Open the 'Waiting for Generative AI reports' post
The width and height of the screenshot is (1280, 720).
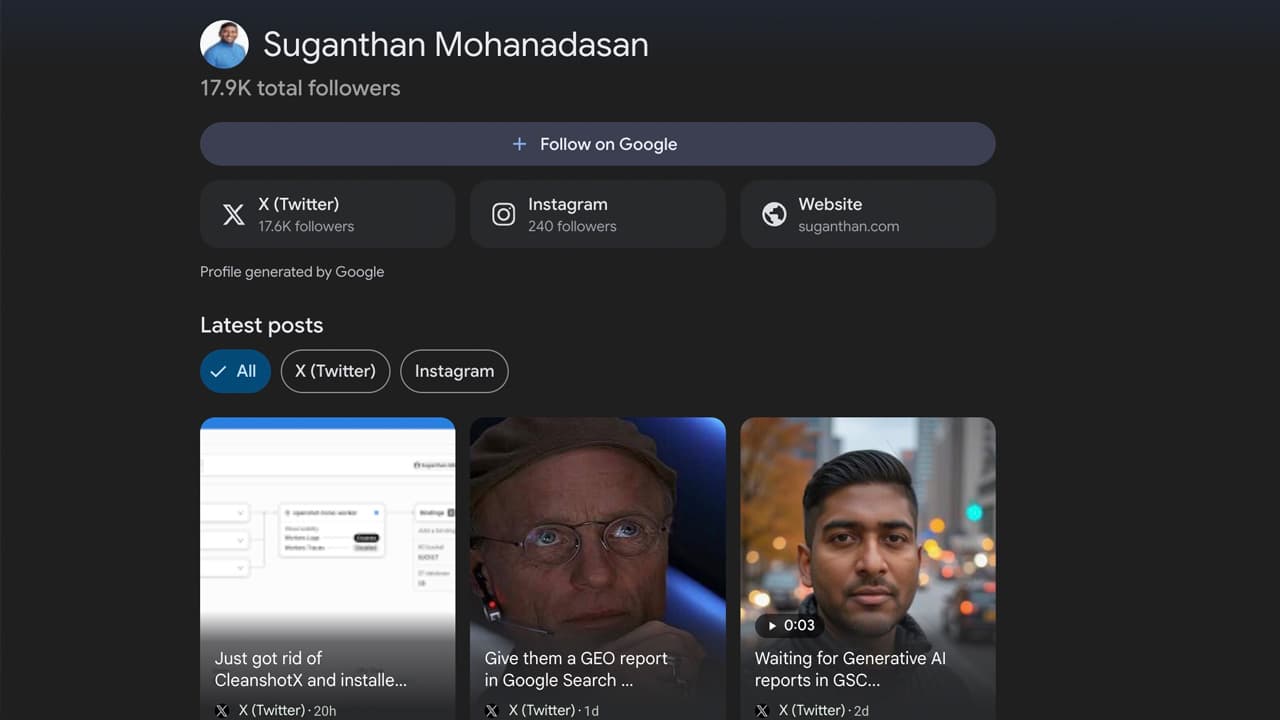[x=867, y=568]
